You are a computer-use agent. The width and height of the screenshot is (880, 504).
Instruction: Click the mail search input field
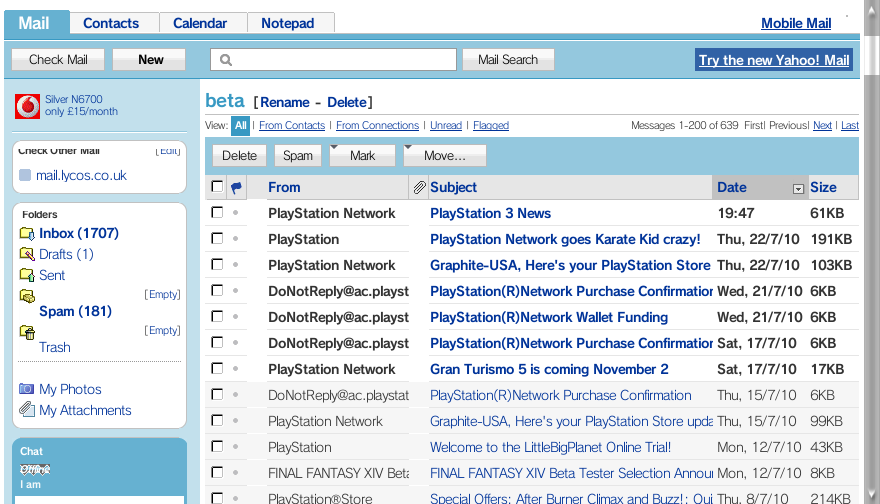[333, 59]
